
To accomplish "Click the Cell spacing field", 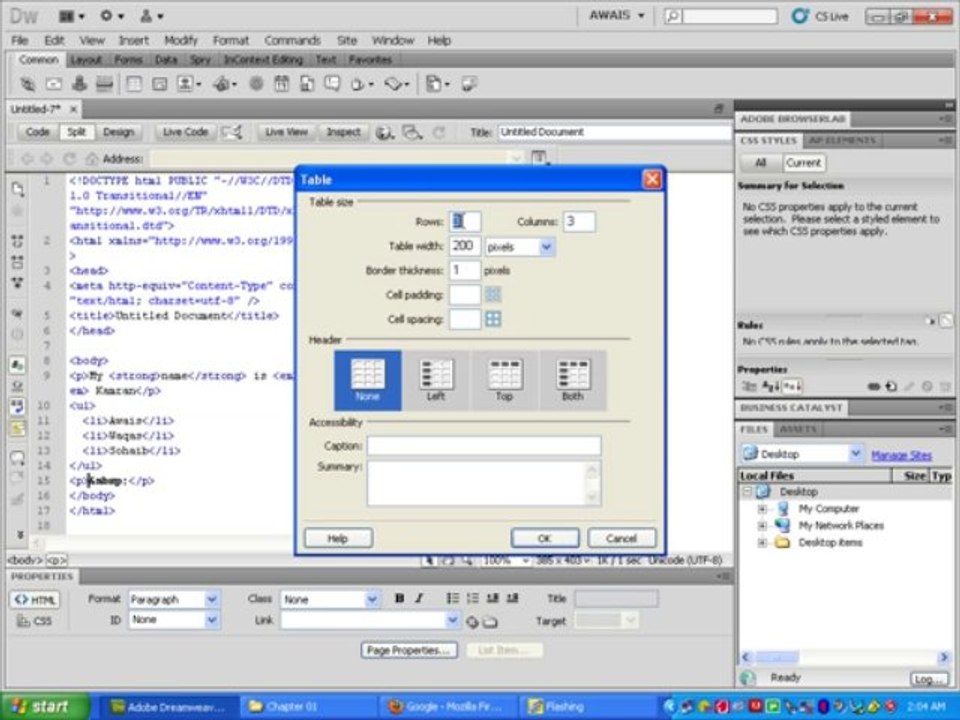I will click(x=465, y=319).
